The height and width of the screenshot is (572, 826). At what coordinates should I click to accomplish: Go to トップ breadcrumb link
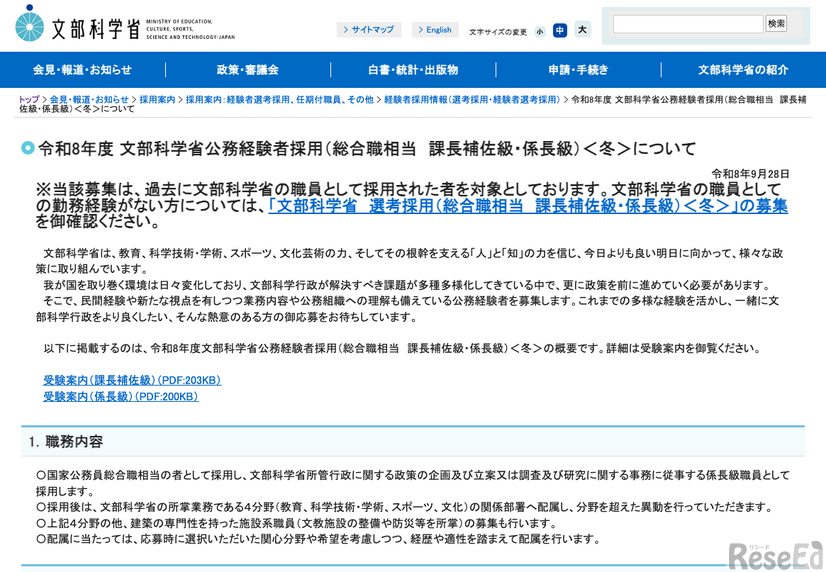[29, 100]
